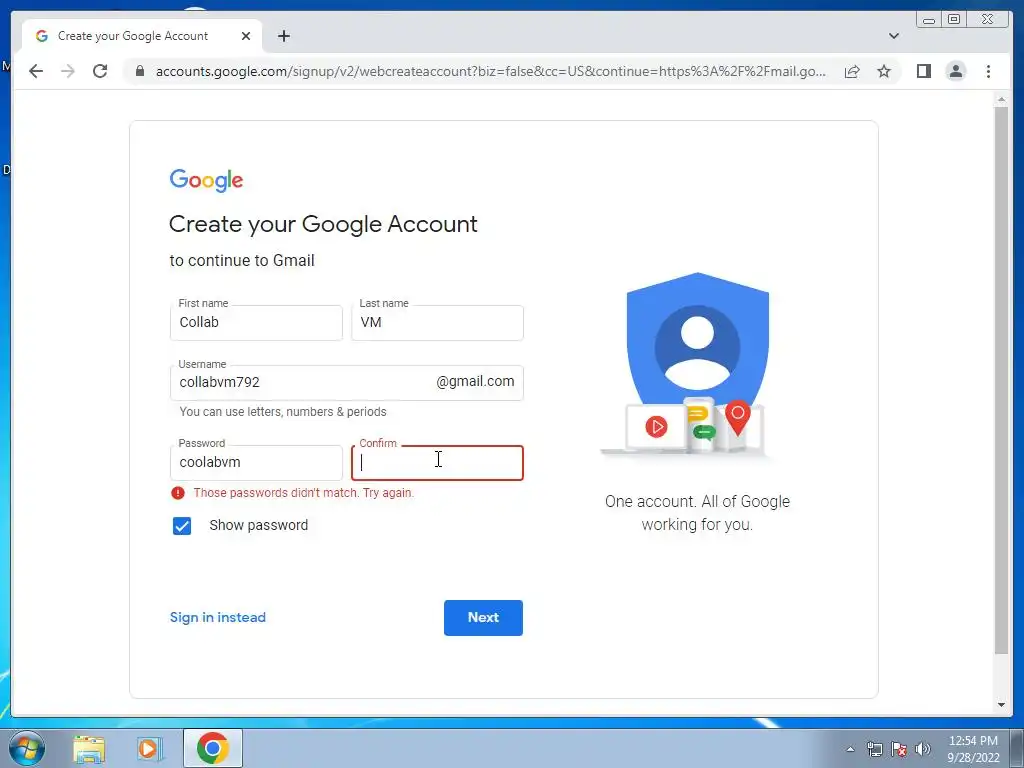Open the Chrome three-dot menu
Viewport: 1024px width, 768px height.
(x=988, y=71)
